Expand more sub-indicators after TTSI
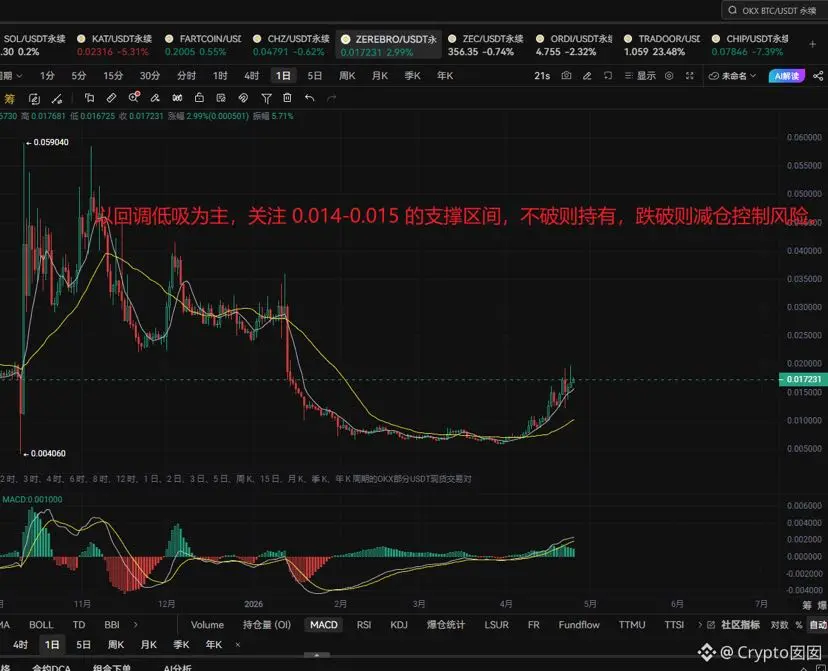This screenshot has width=828, height=671. click(x=700, y=625)
